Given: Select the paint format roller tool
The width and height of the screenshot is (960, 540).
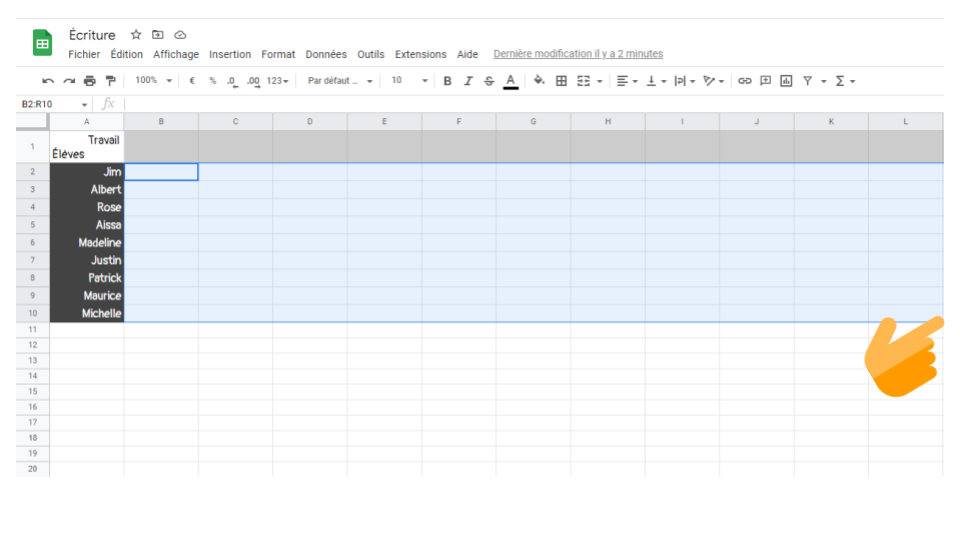Looking at the screenshot, I should point(111,81).
